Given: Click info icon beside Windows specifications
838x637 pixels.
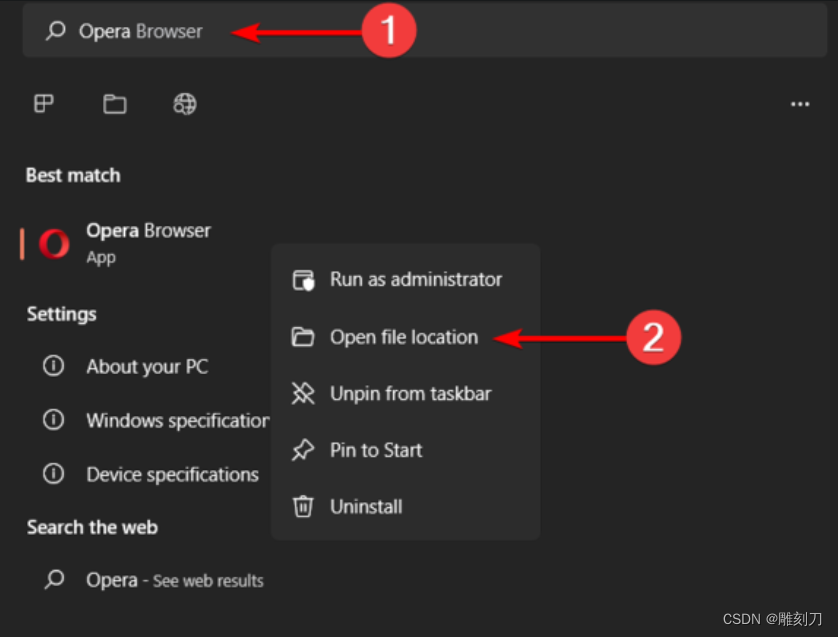Looking at the screenshot, I should [x=53, y=420].
